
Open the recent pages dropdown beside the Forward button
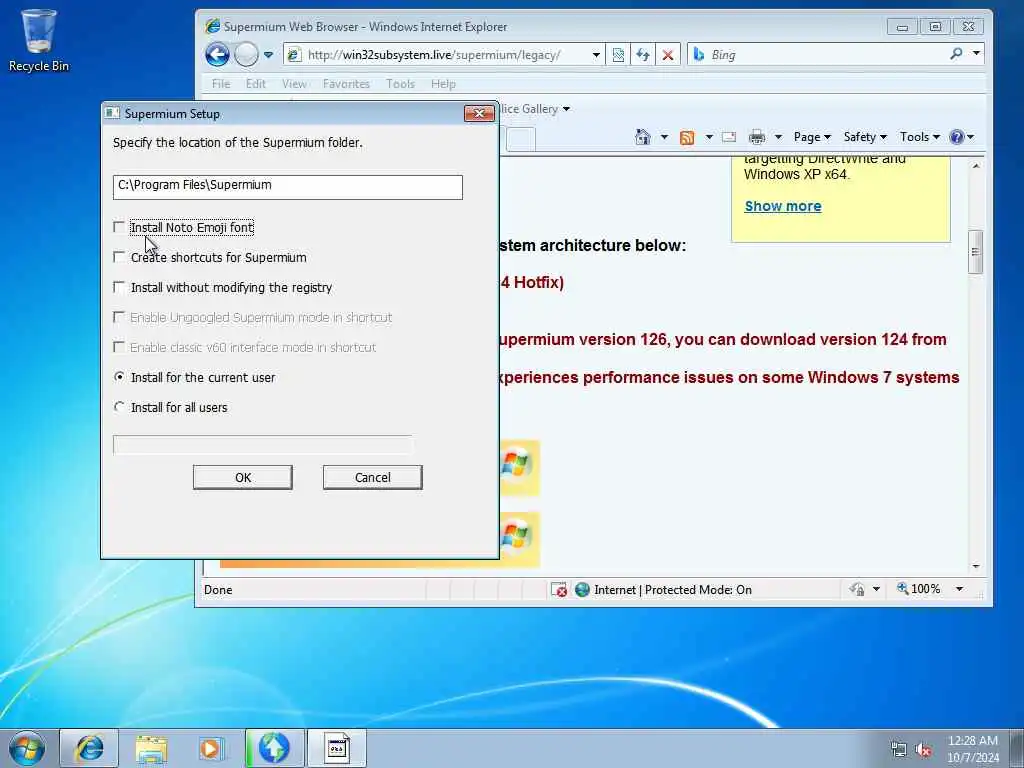[x=268, y=55]
